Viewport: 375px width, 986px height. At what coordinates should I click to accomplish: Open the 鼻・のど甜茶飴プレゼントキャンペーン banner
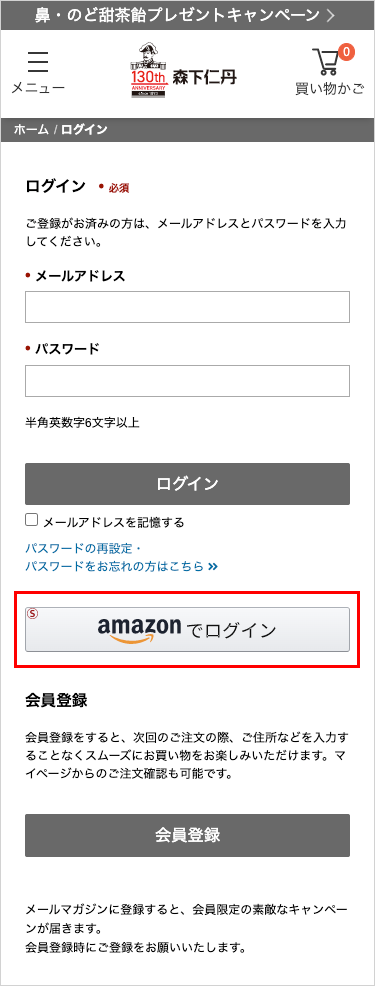click(x=188, y=16)
